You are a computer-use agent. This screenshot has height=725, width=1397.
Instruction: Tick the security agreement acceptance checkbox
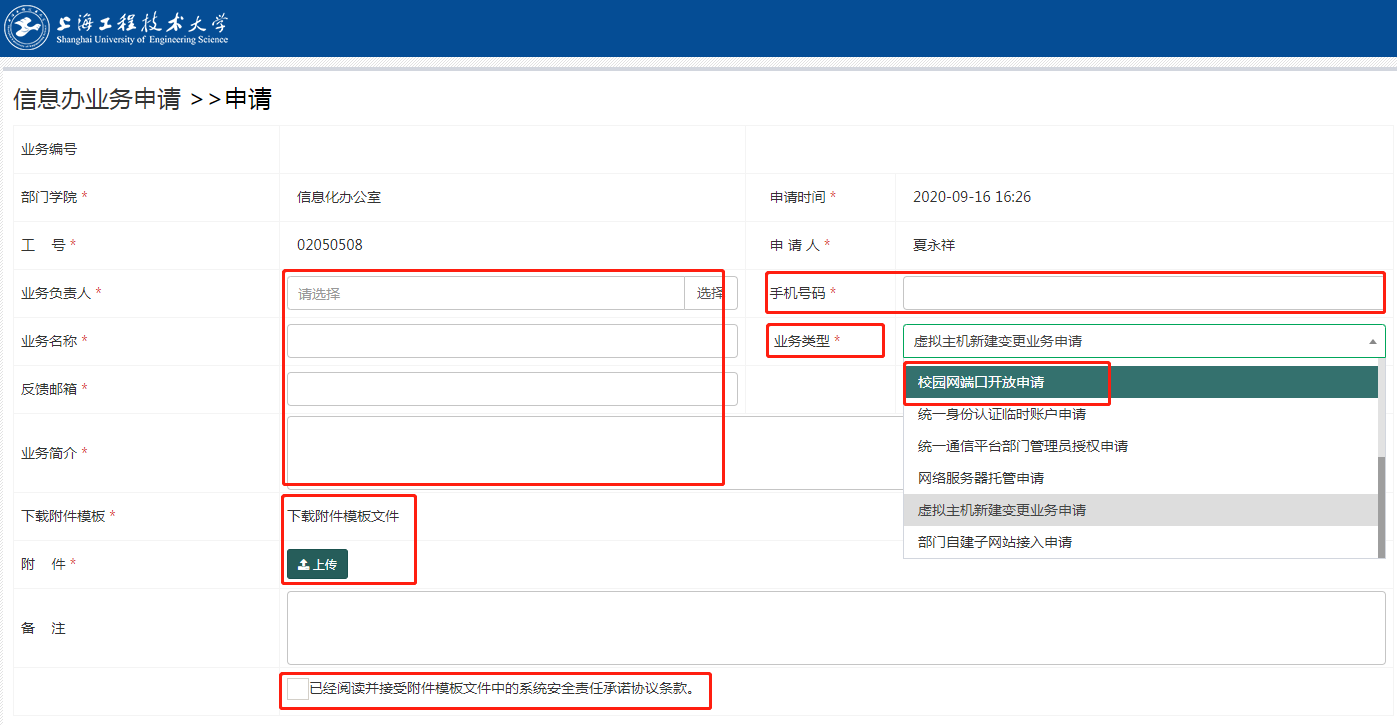298,689
